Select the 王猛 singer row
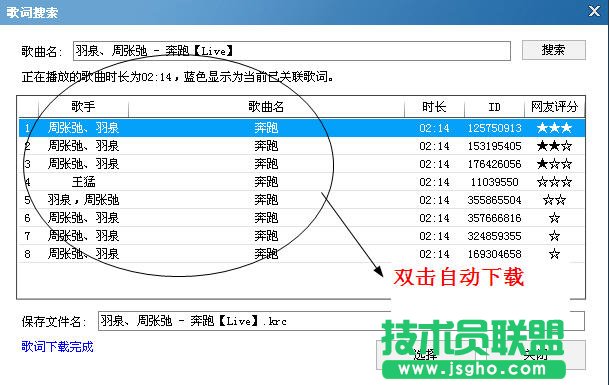This screenshot has width=609, height=385. click(x=302, y=182)
